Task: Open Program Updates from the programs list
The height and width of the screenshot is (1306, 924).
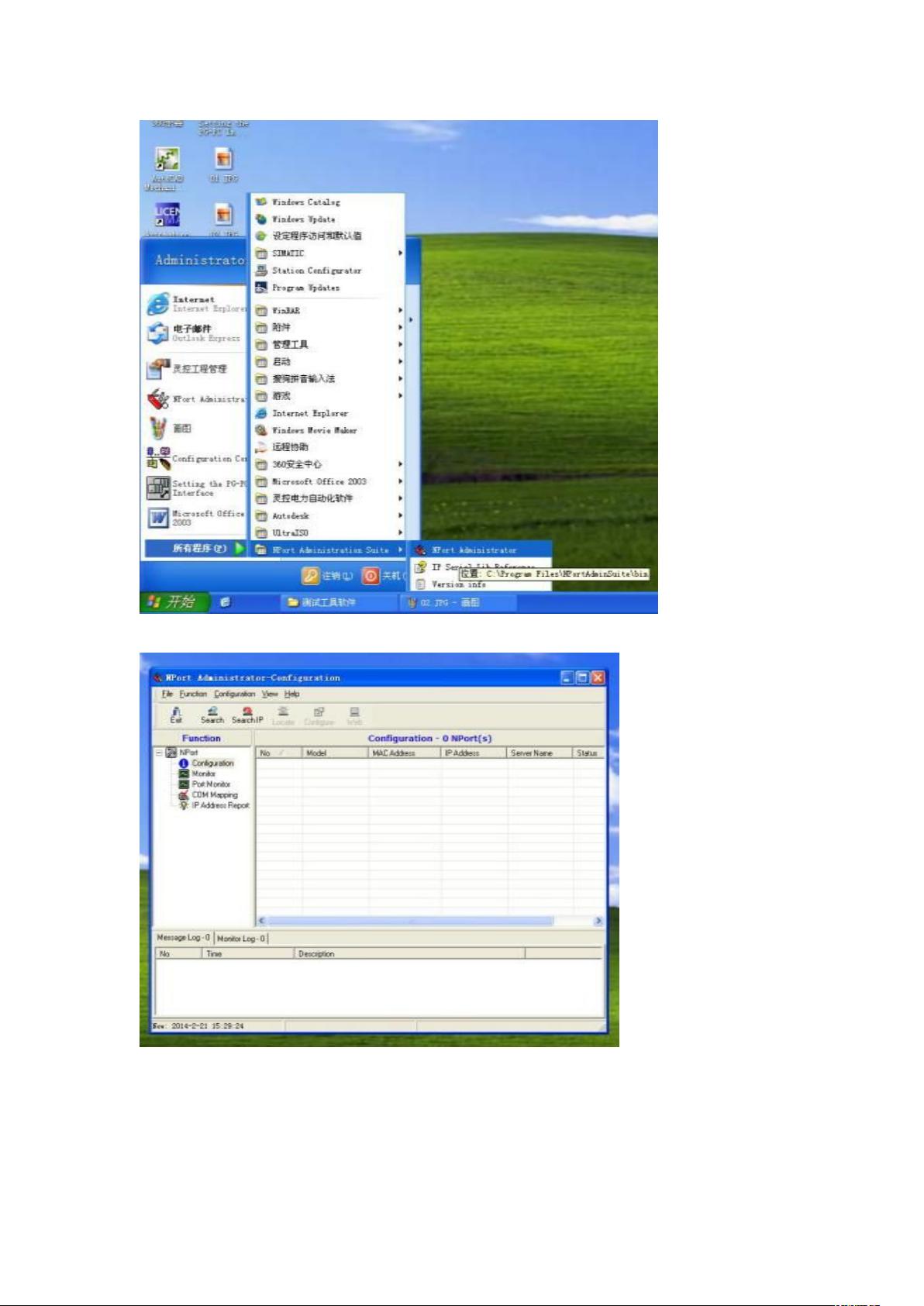Action: pyautogui.click(x=329, y=288)
